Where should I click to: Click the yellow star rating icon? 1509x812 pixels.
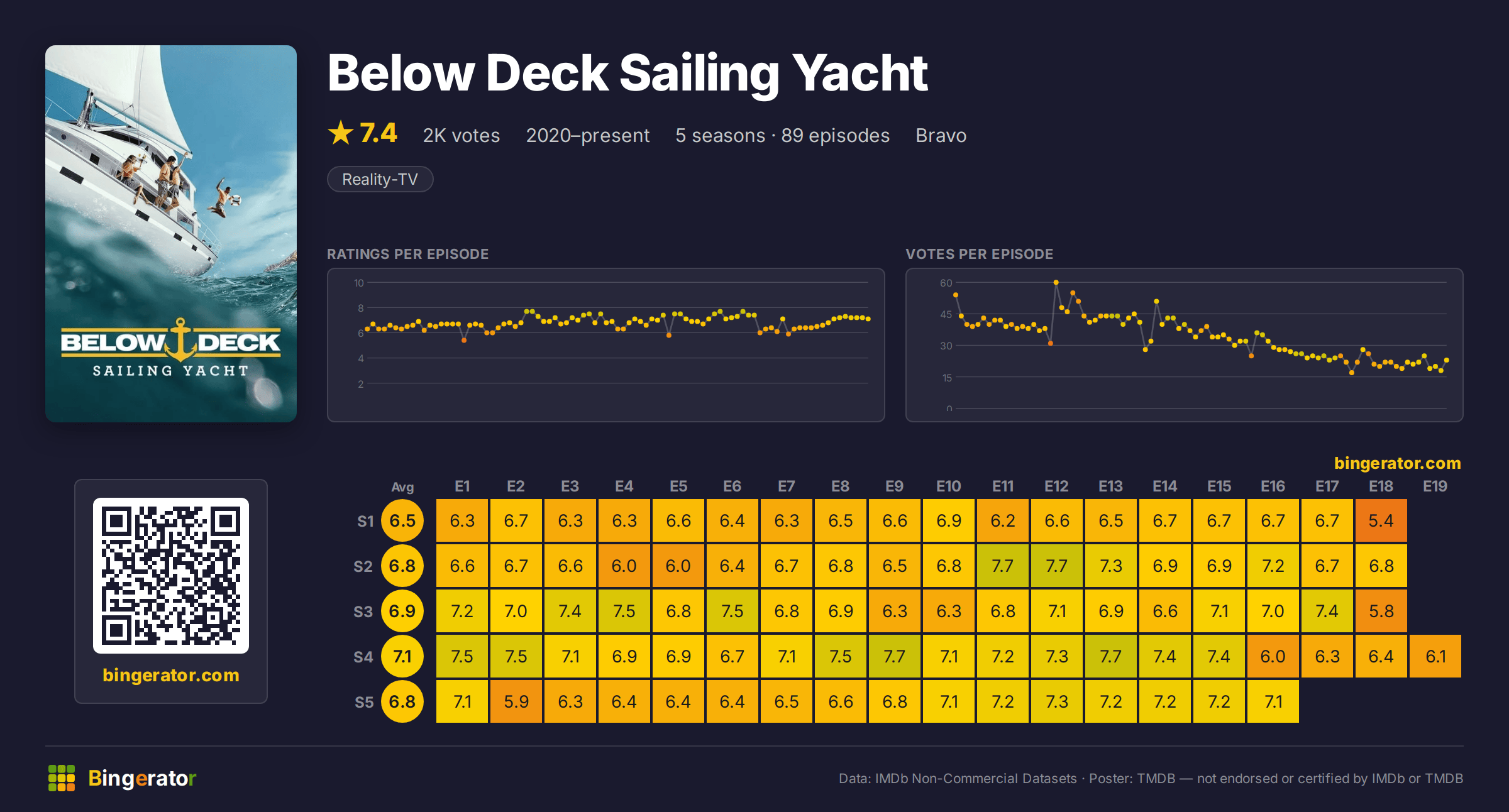click(x=341, y=133)
